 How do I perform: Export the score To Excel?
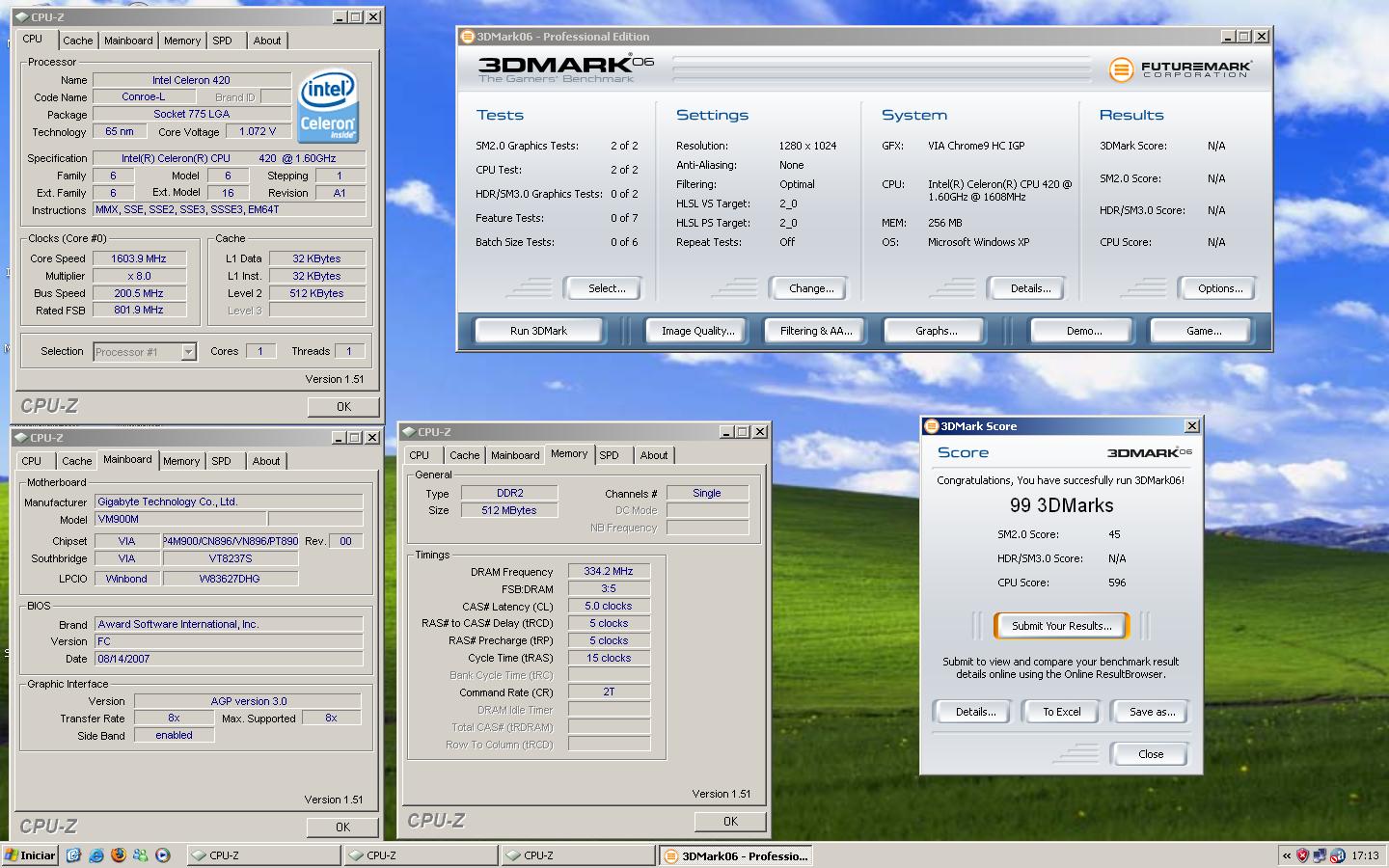pyautogui.click(x=1061, y=712)
